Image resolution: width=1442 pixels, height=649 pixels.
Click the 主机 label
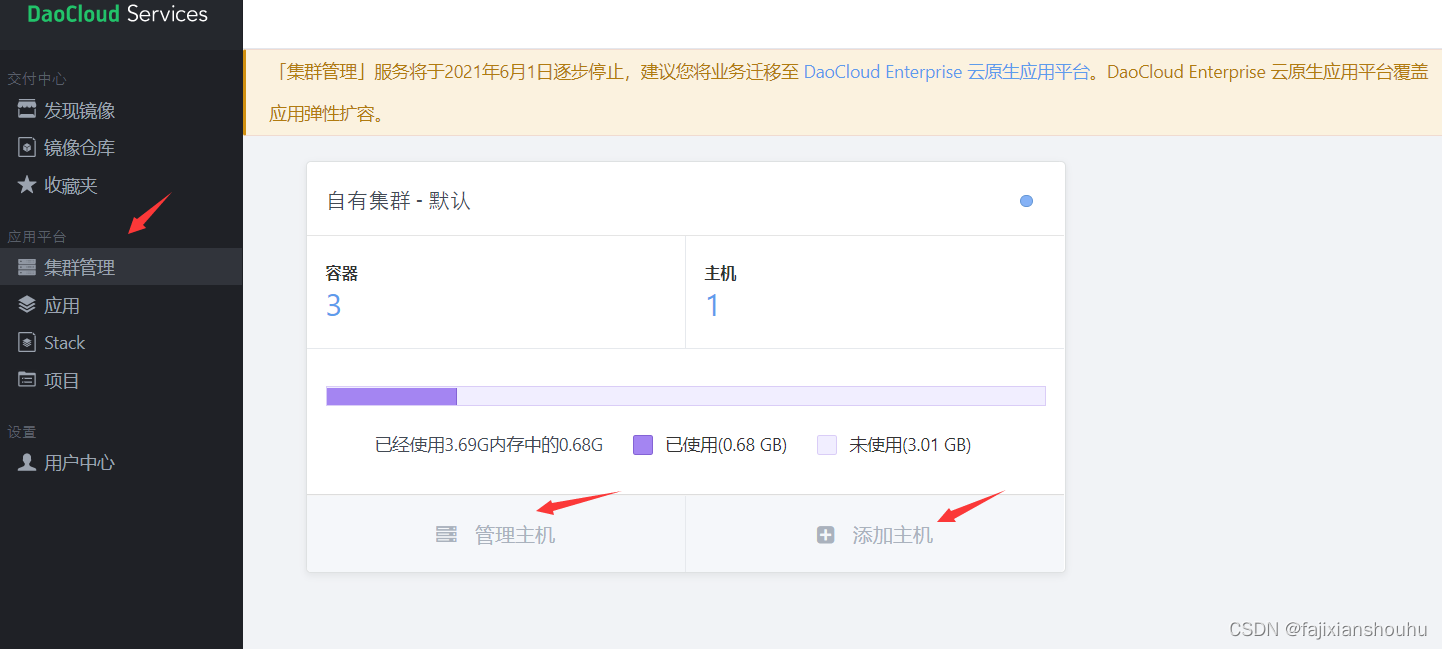[x=721, y=273]
